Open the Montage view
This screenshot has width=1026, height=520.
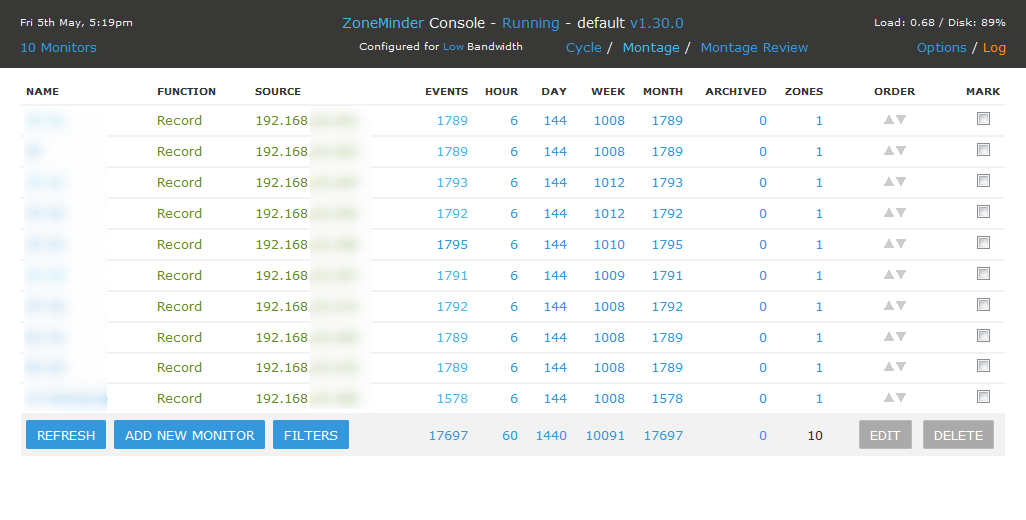pyautogui.click(x=650, y=47)
